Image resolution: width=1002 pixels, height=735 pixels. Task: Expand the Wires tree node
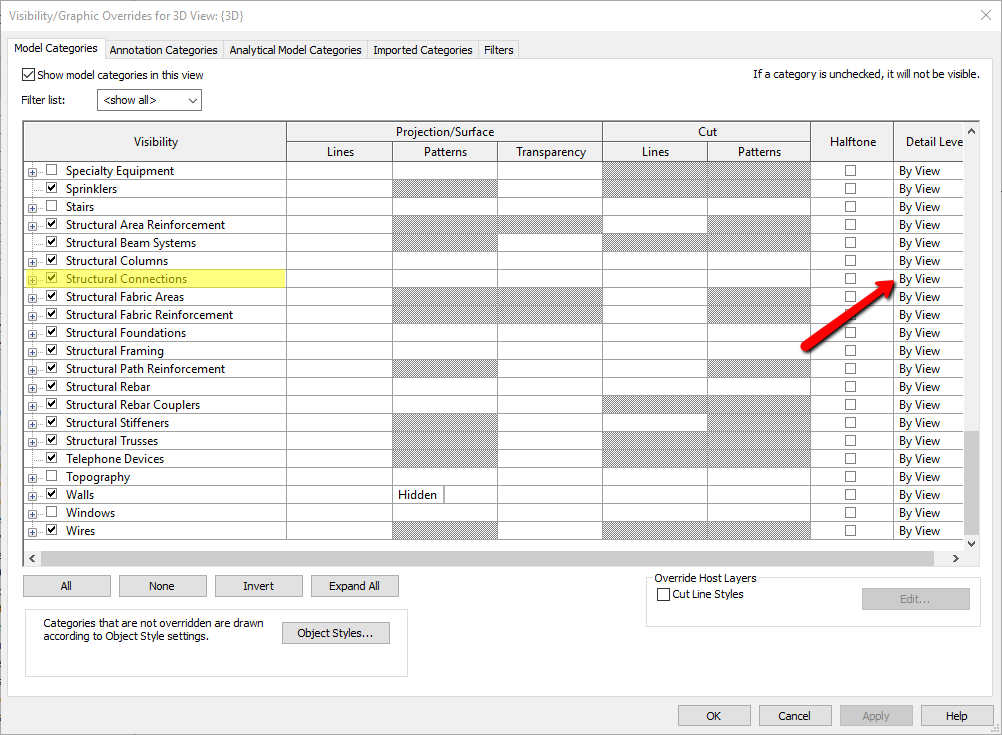[x=32, y=532]
